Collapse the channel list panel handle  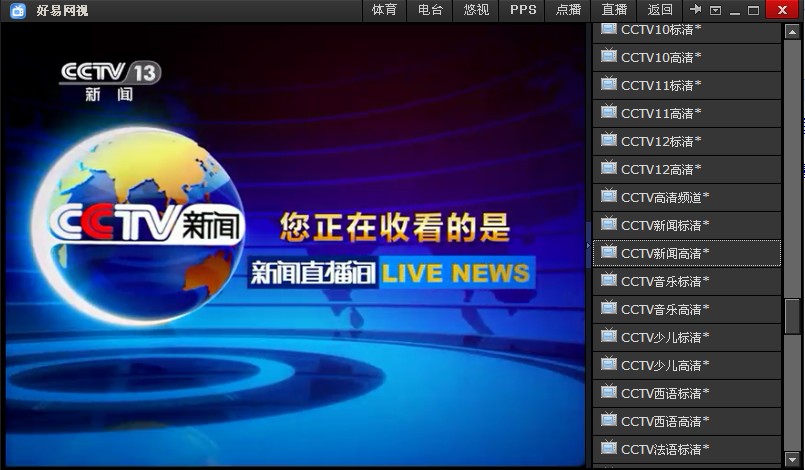[588, 245]
